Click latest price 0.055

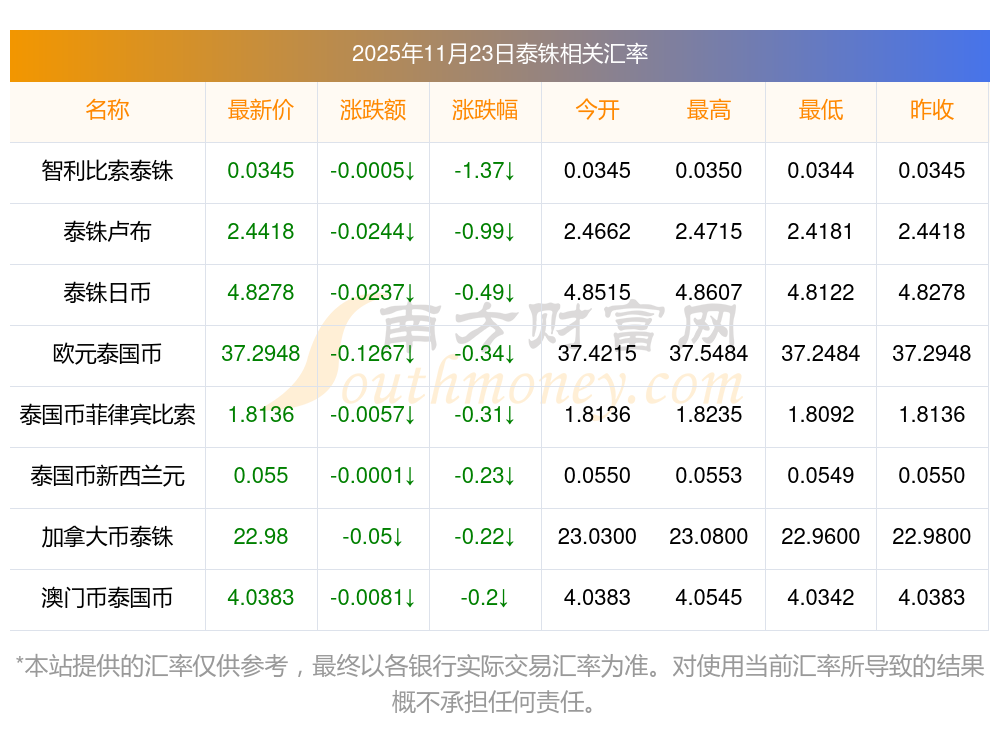pos(260,476)
